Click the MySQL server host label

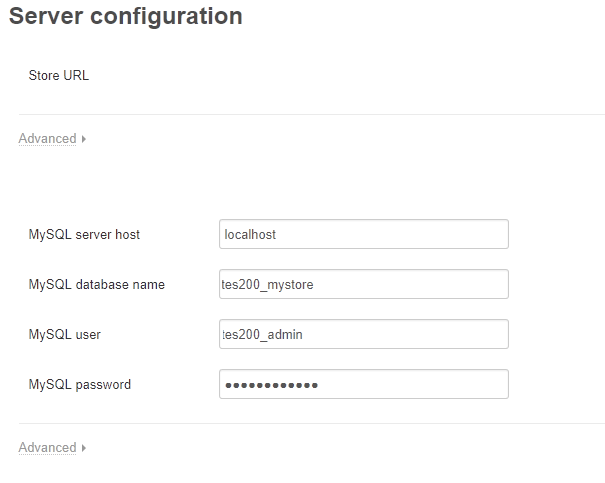(84, 235)
